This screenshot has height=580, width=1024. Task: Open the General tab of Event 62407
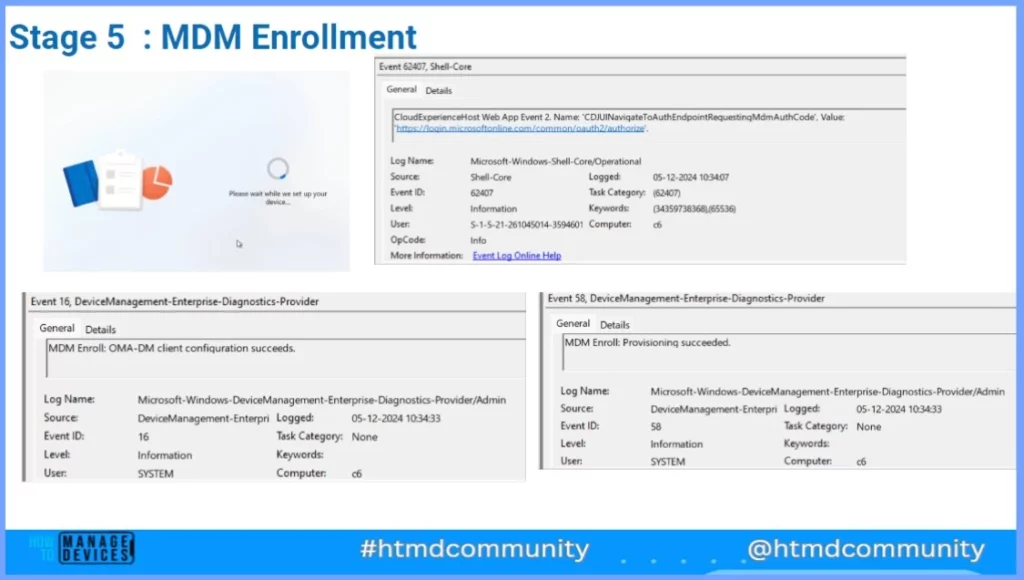click(x=401, y=89)
